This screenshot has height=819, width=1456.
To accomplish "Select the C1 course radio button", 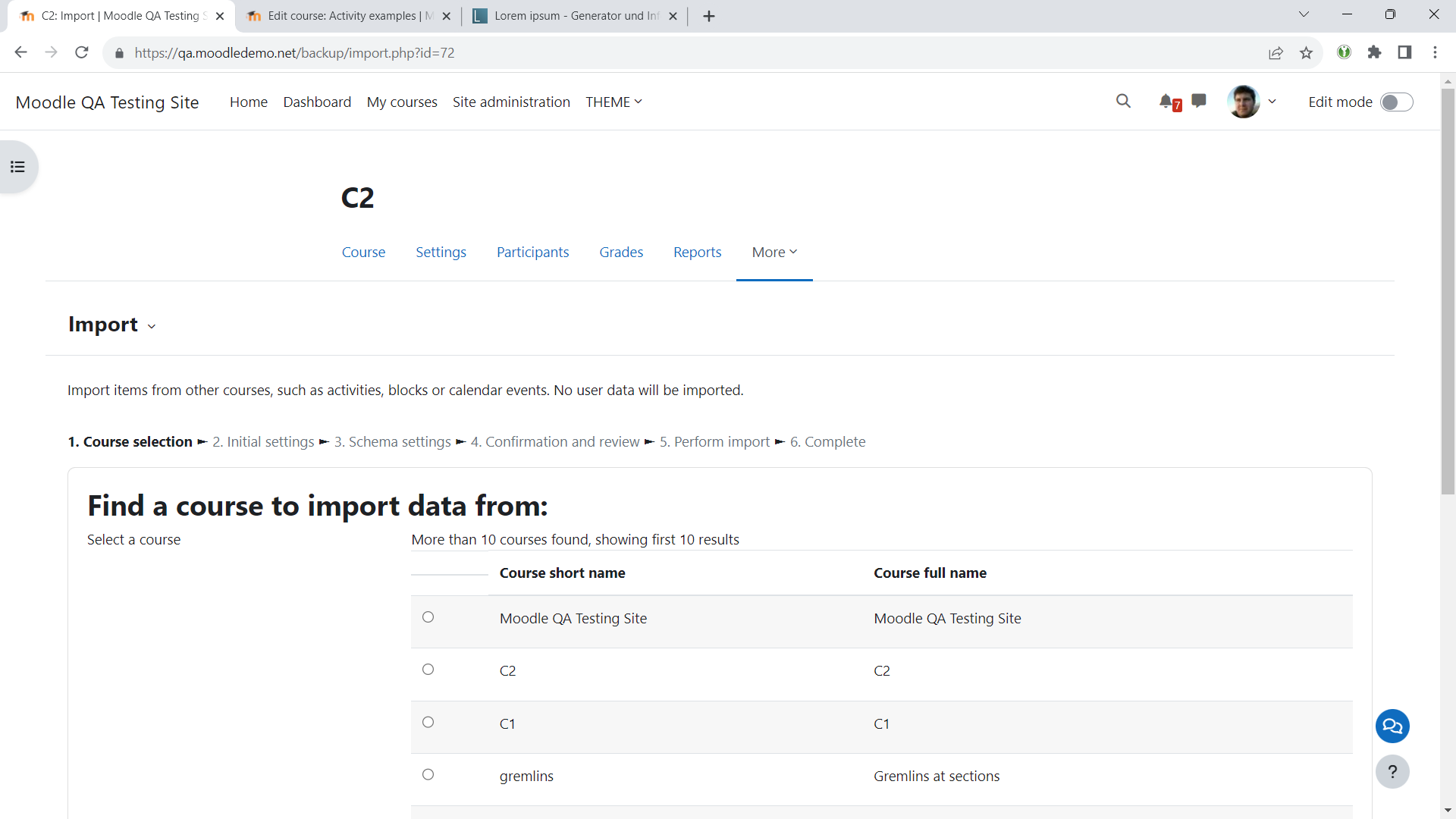I will coord(428,723).
